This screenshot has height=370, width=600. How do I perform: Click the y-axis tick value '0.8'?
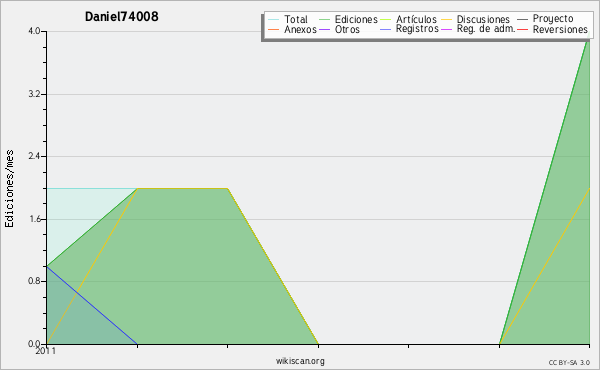tap(34, 281)
